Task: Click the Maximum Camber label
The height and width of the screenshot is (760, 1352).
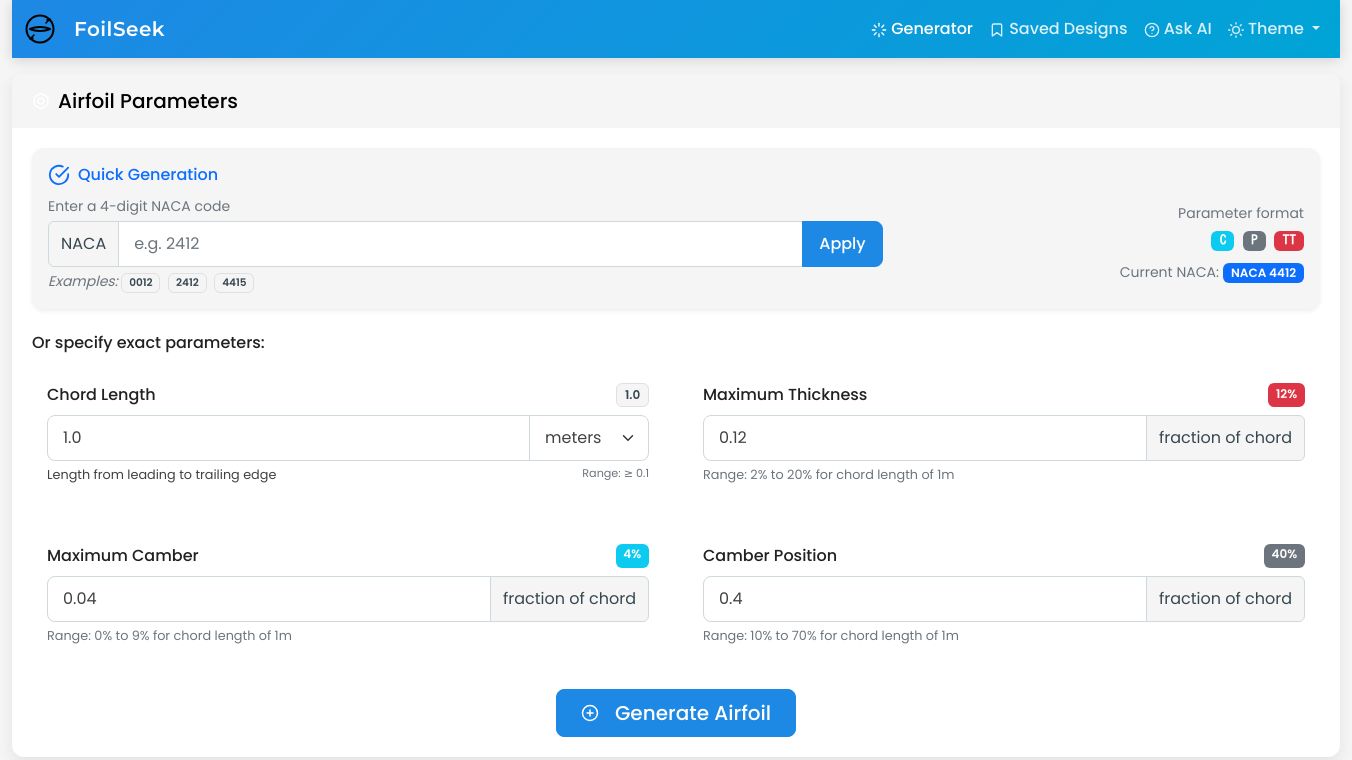Action: [x=123, y=556]
